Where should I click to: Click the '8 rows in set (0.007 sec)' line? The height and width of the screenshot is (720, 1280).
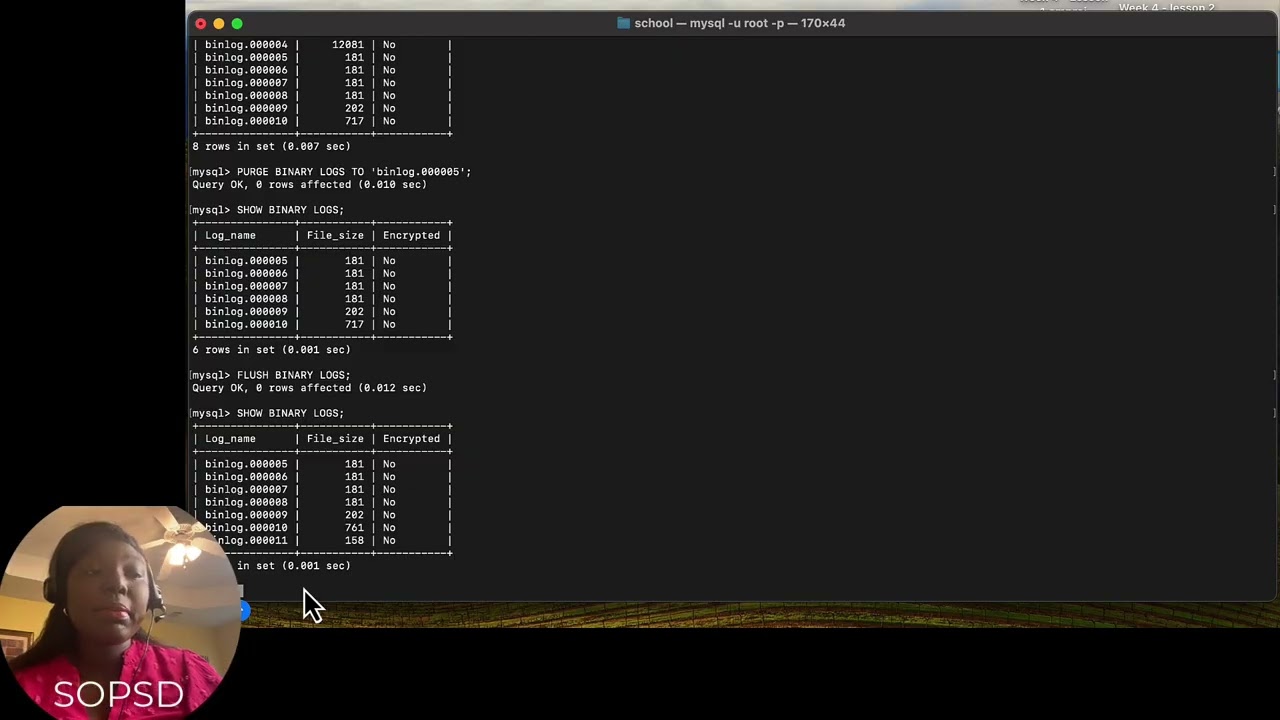click(x=271, y=147)
